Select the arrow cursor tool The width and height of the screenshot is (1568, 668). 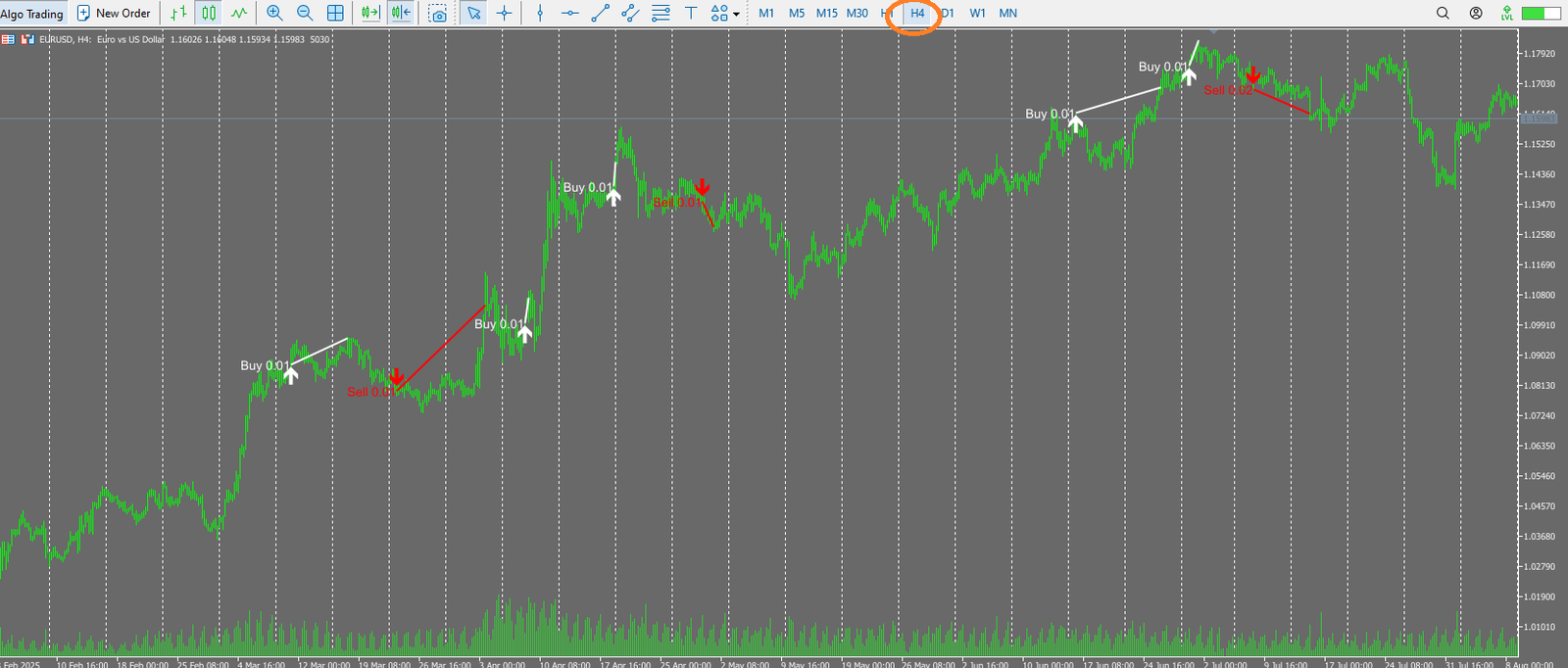[474, 13]
